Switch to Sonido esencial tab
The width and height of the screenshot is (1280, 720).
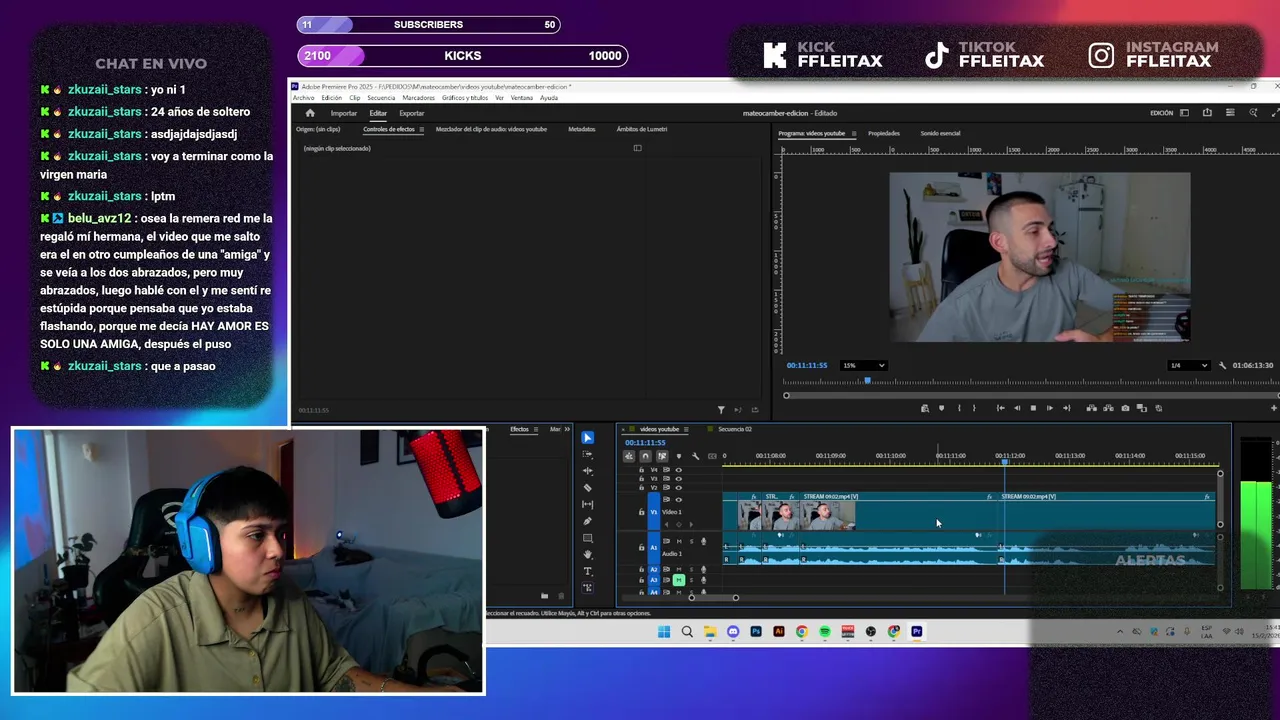940,134
